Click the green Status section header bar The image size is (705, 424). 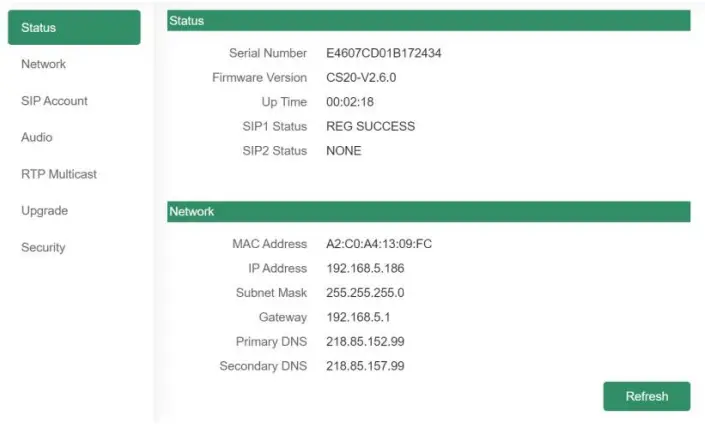click(x=427, y=20)
